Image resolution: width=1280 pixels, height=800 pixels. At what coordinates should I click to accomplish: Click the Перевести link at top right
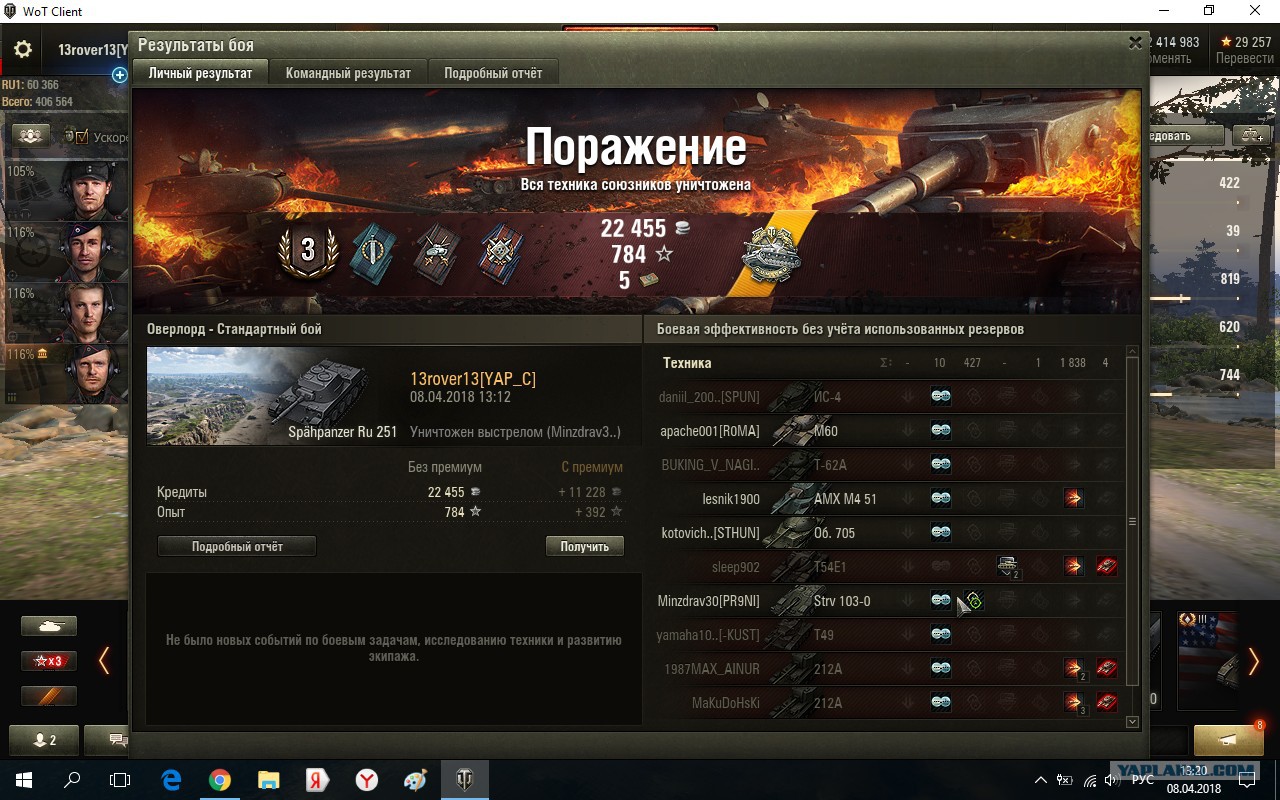coord(1244,58)
